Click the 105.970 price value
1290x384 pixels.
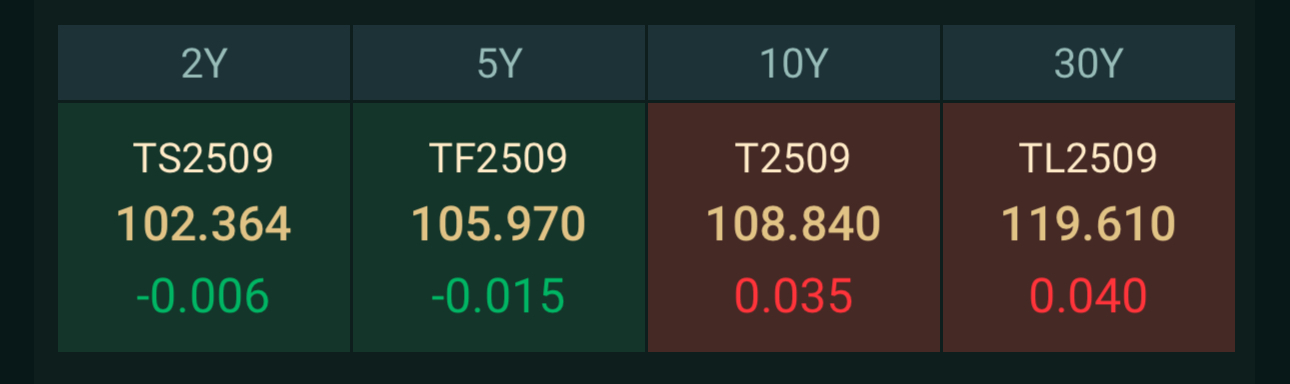pos(499,225)
